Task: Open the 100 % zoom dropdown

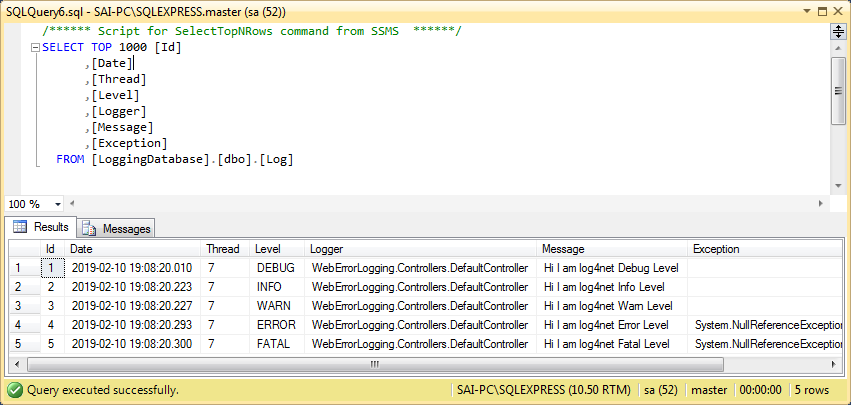Action: coord(58,204)
